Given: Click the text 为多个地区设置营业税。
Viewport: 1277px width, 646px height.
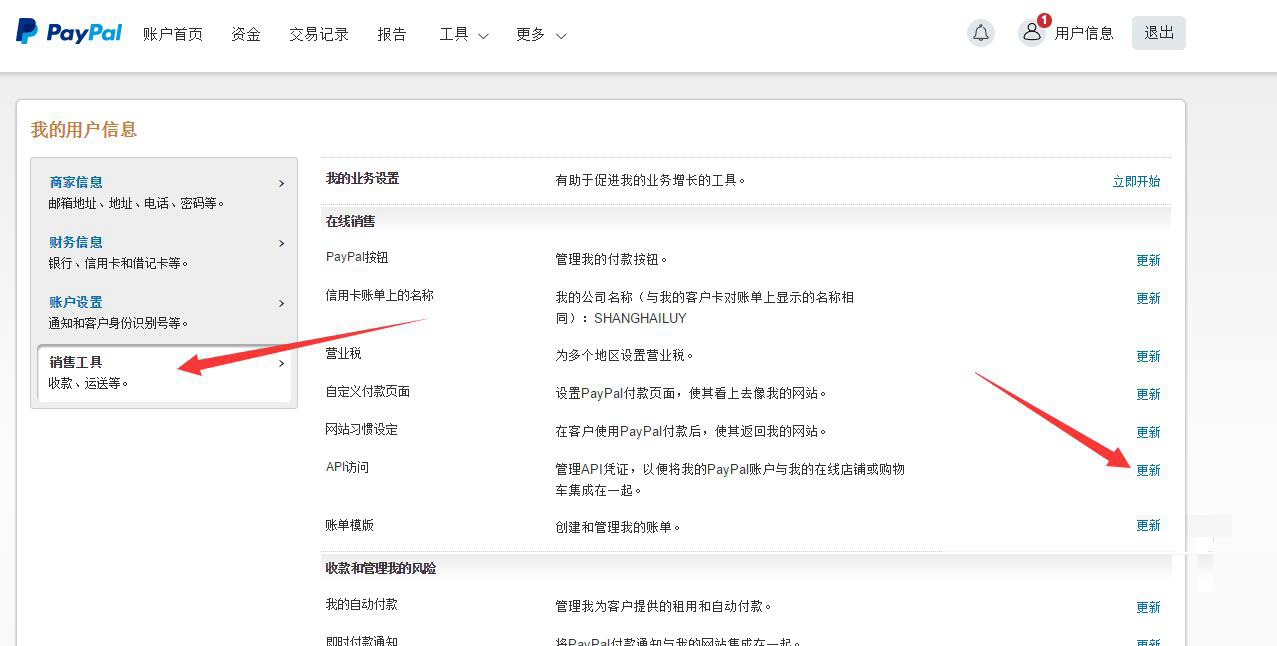Looking at the screenshot, I should pyautogui.click(x=625, y=355).
